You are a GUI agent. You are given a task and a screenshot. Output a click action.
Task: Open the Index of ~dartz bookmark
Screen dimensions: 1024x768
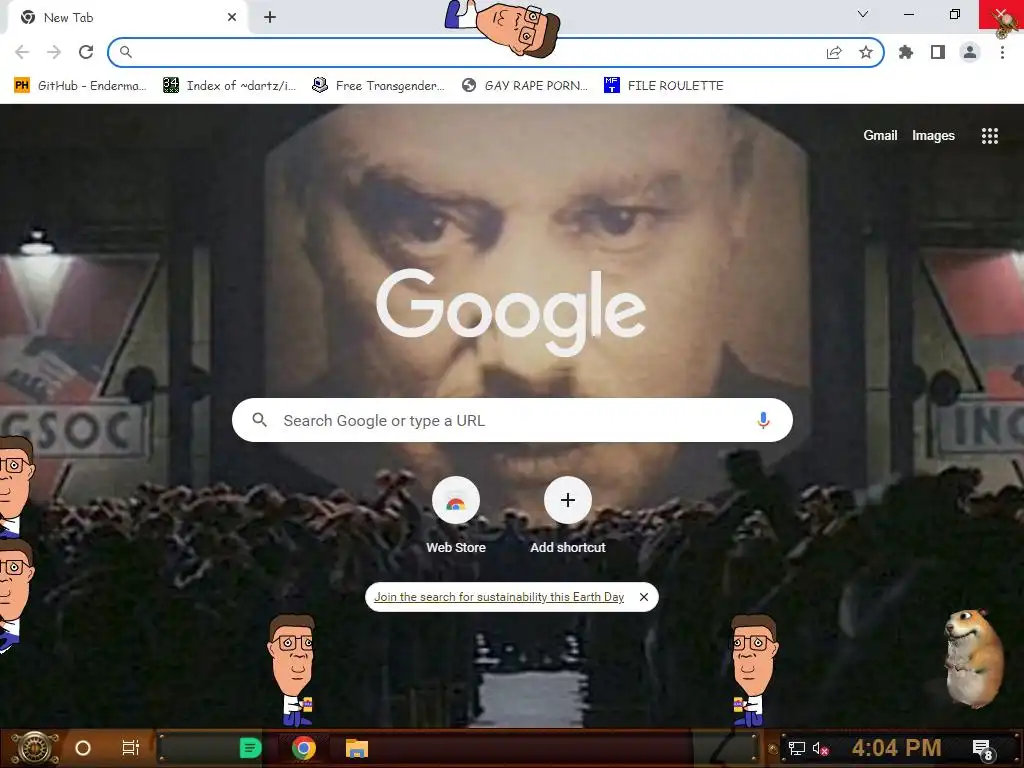point(229,86)
